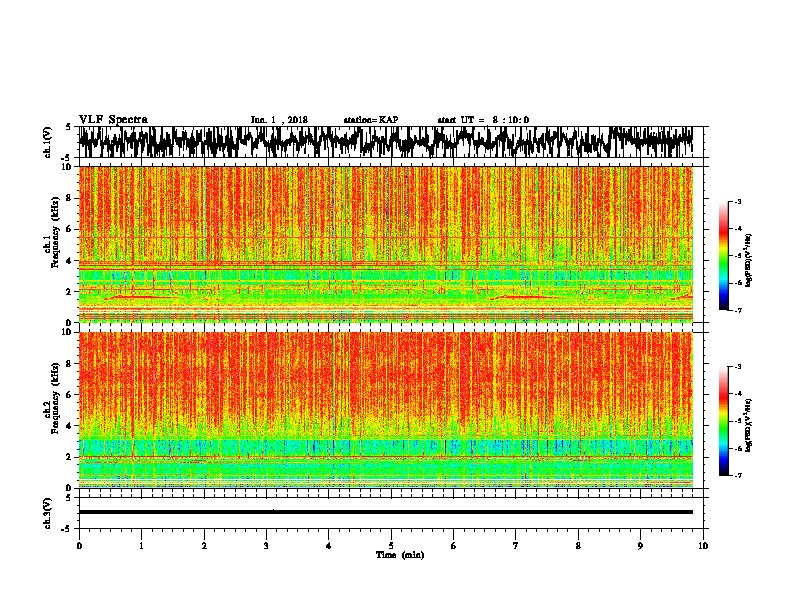Click x-axis tick label "5"
Viewport: 792px width, 612px height.
391,546
